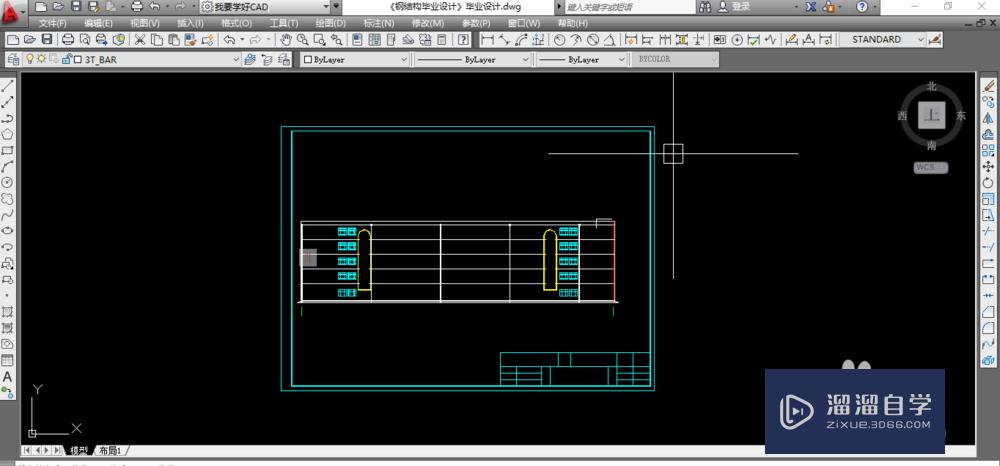
Task: Select the Erase modify tool
Action: (989, 85)
